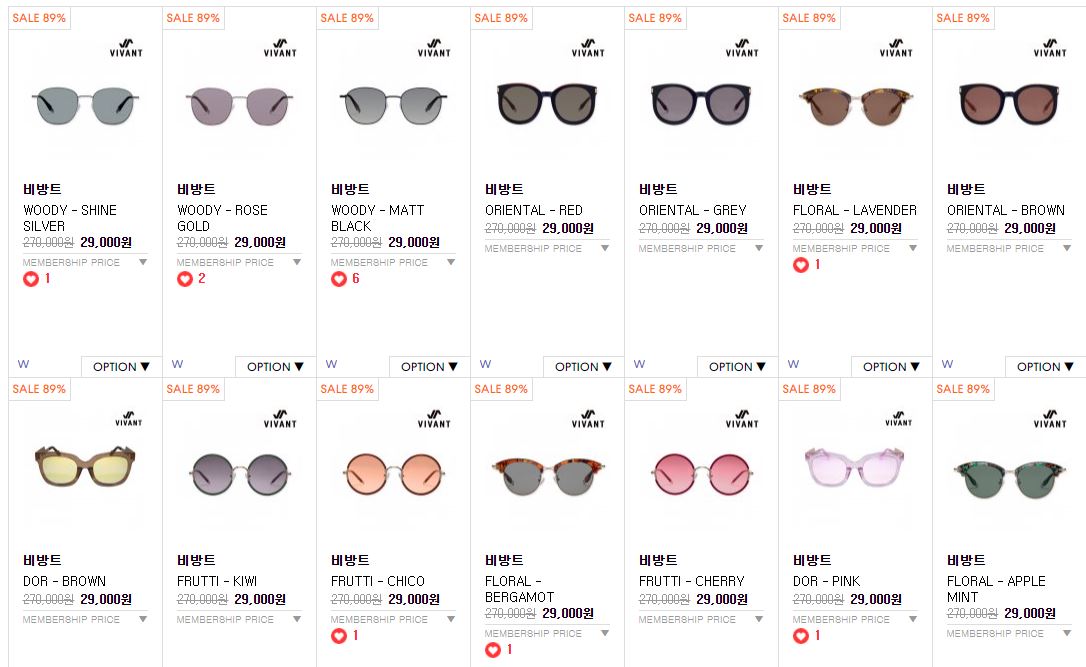
Task: Select the ORIENTAL - BROWN sunglasses image
Action: point(1009,104)
